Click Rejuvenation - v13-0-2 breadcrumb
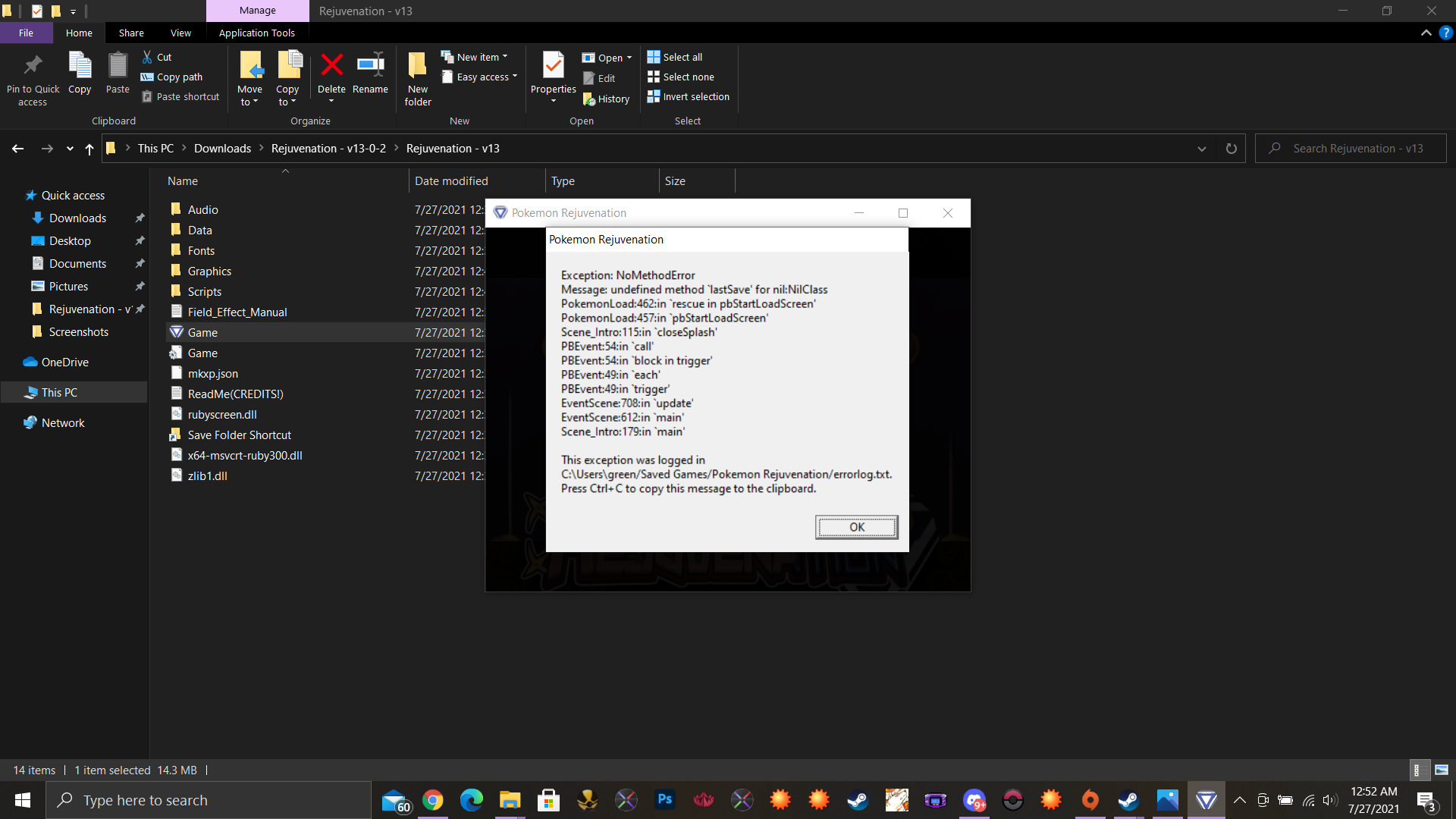This screenshot has width=1456, height=819. 328,148
